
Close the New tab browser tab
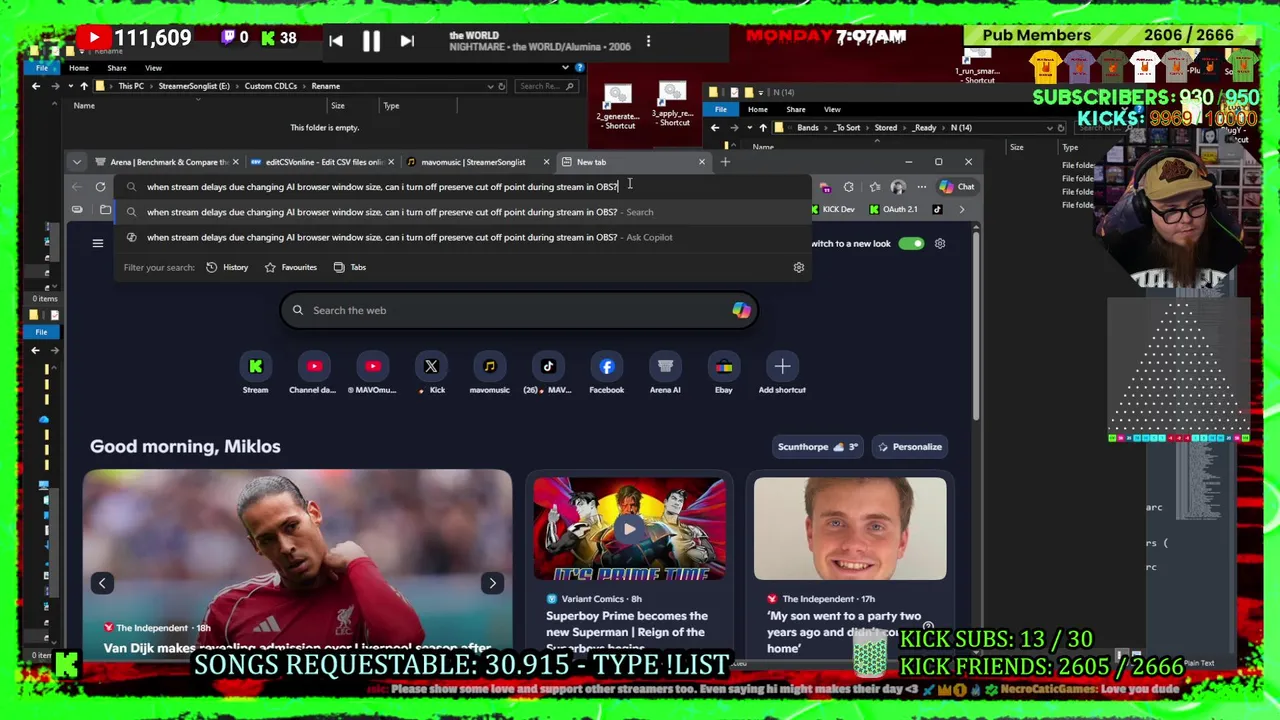[x=701, y=162]
